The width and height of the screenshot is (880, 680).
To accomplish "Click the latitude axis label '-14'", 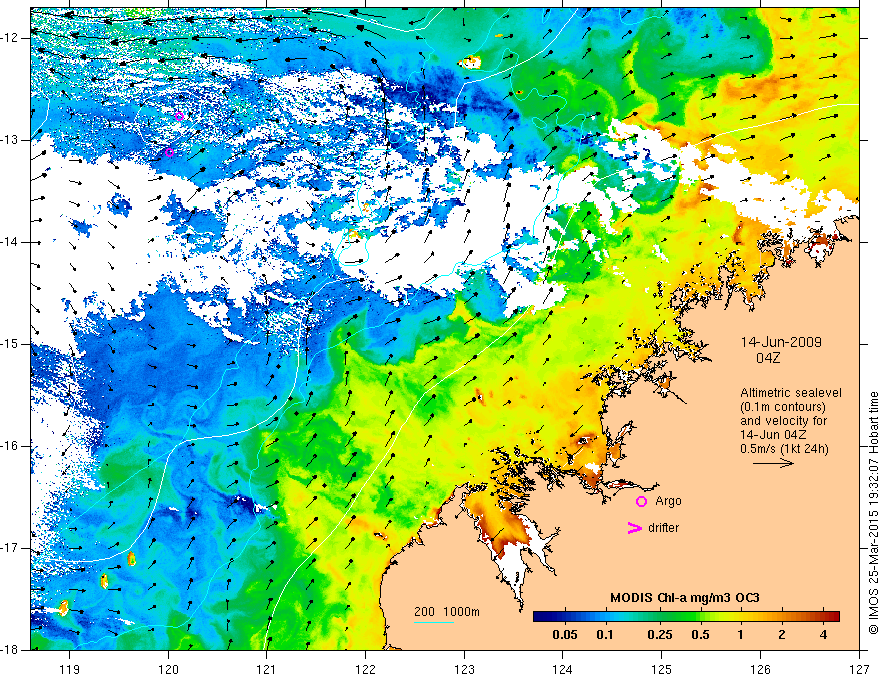I will (10, 242).
